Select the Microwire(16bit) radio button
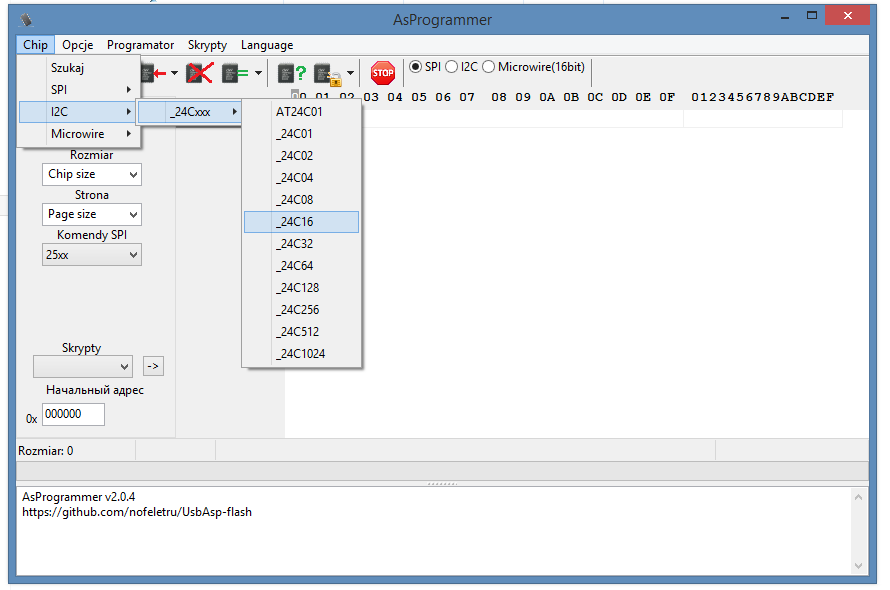This screenshot has width=890, height=590. point(488,67)
